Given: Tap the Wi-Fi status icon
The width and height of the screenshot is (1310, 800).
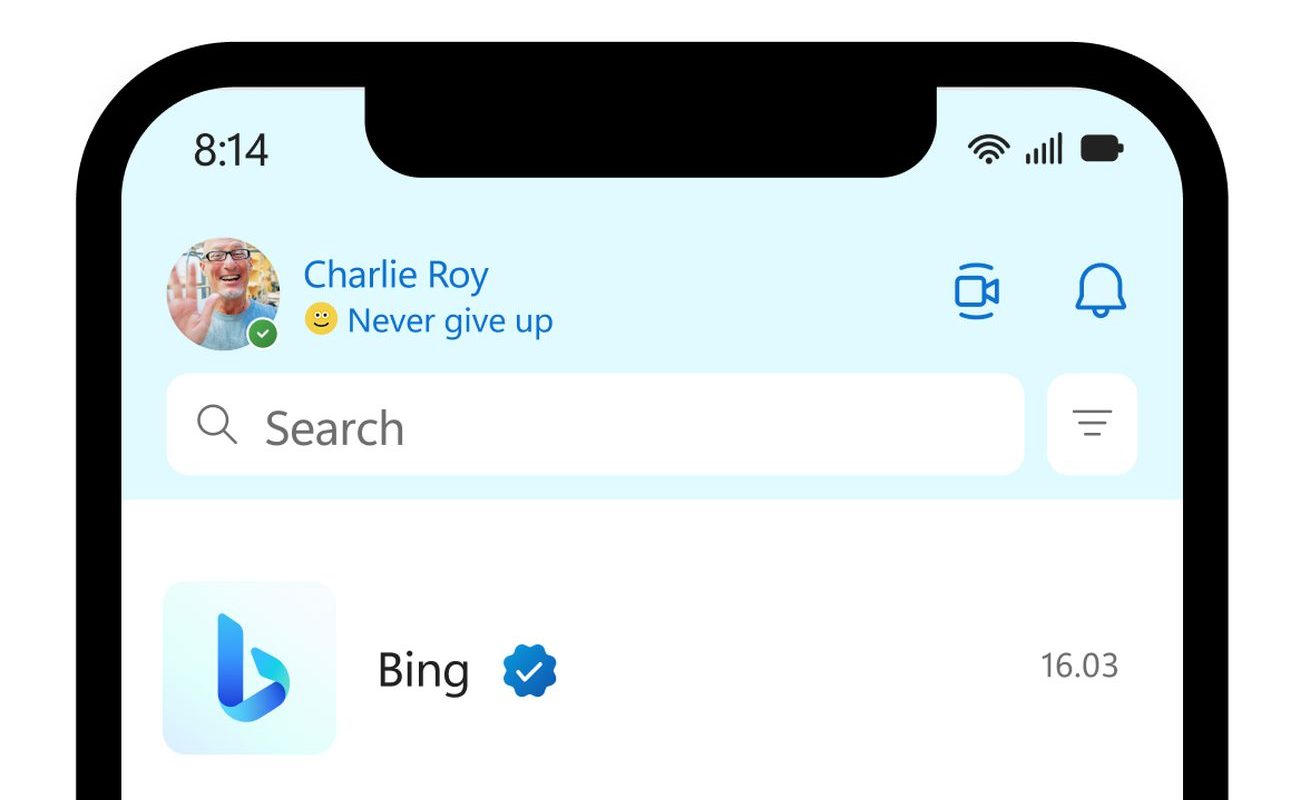Looking at the screenshot, I should tap(989, 150).
